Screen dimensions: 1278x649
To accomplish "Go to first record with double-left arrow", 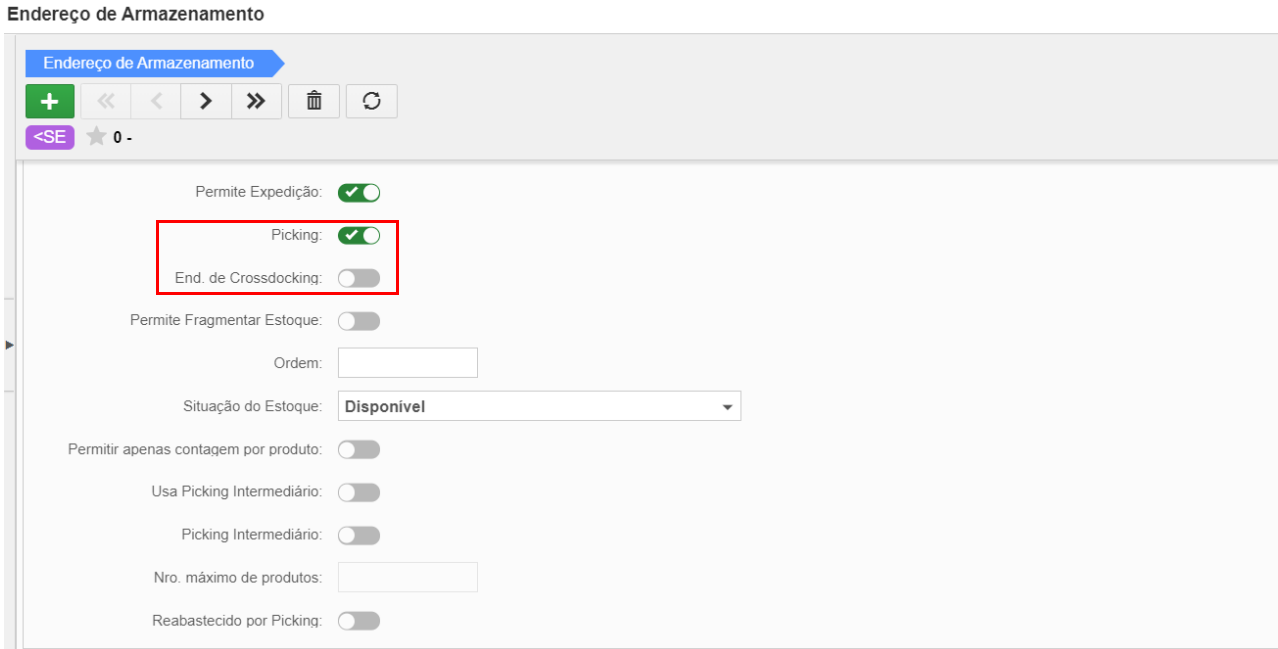I will pyautogui.click(x=106, y=101).
